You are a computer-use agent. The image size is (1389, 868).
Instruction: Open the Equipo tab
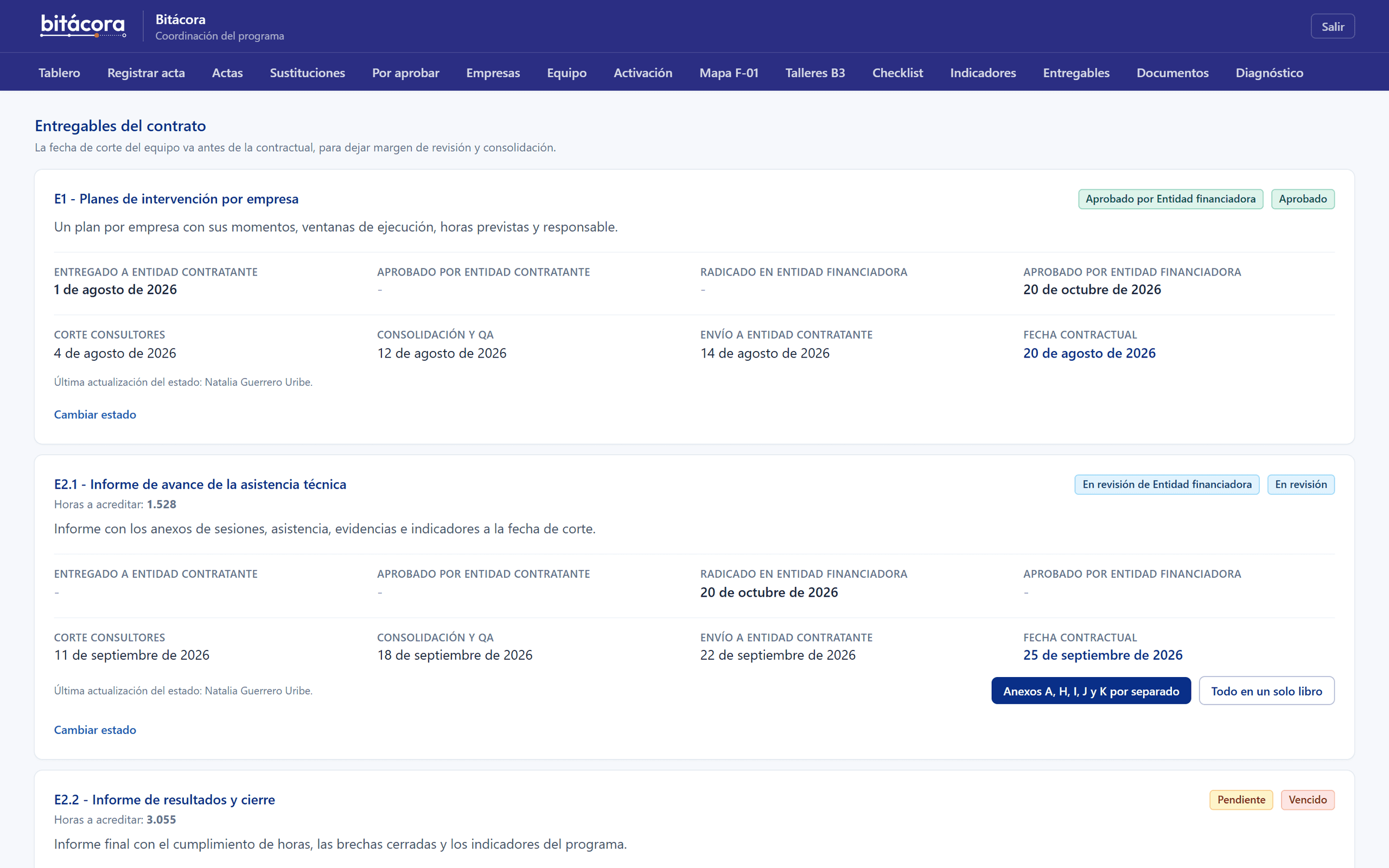566,73
